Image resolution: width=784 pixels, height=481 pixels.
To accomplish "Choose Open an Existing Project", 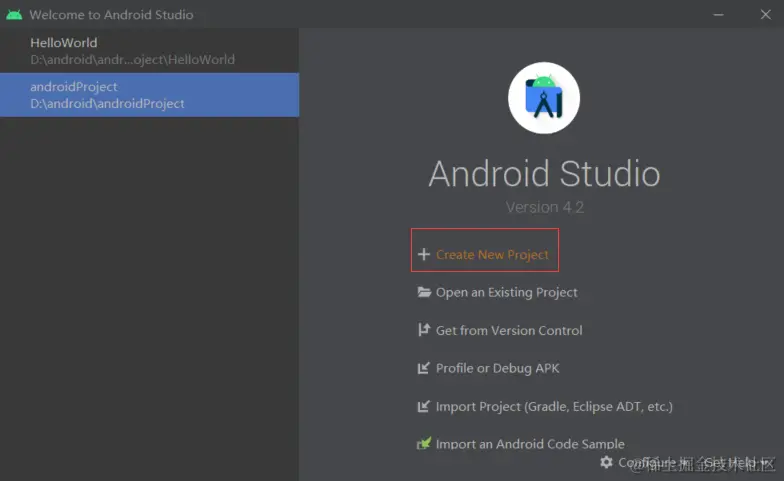I will (x=506, y=292).
